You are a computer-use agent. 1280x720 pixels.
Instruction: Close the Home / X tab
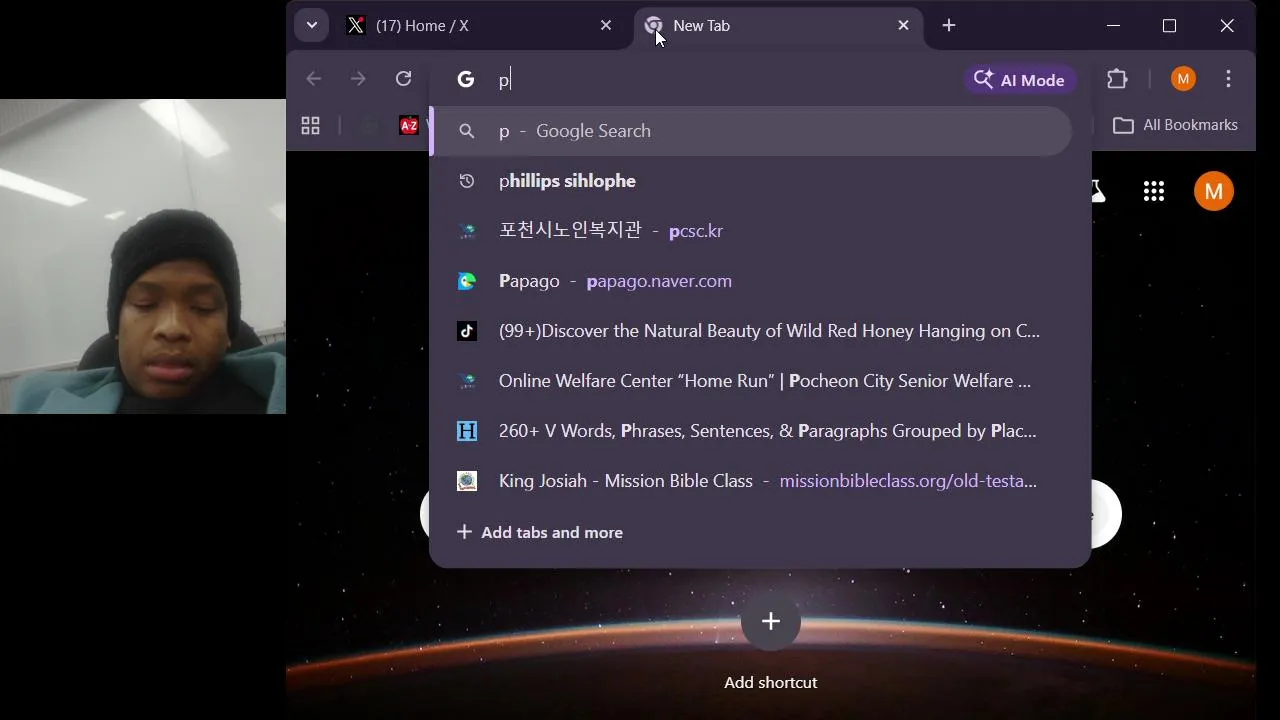tap(606, 26)
